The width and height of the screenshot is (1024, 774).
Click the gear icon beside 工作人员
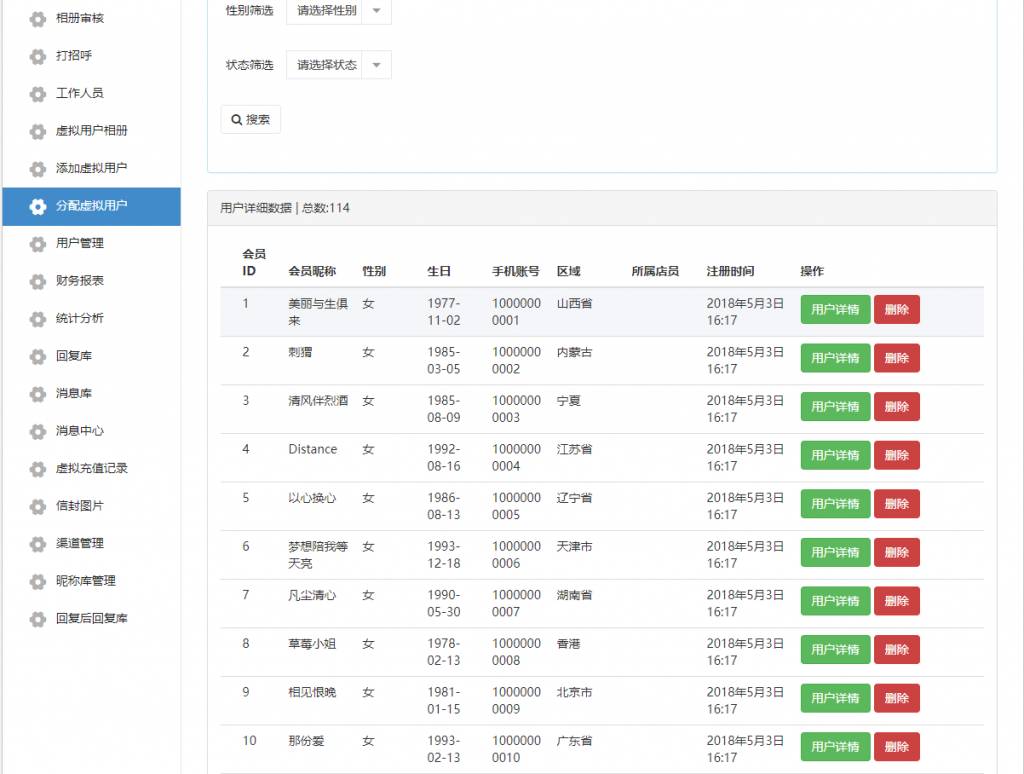(38, 94)
